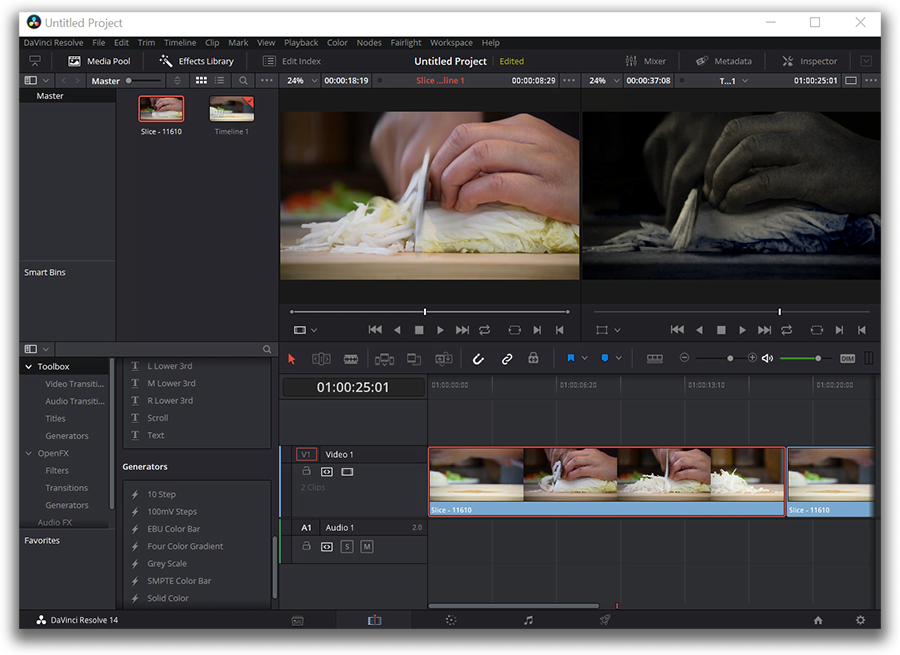The height and width of the screenshot is (655, 900).
Task: Open the Fairlight menu
Action: [406, 43]
